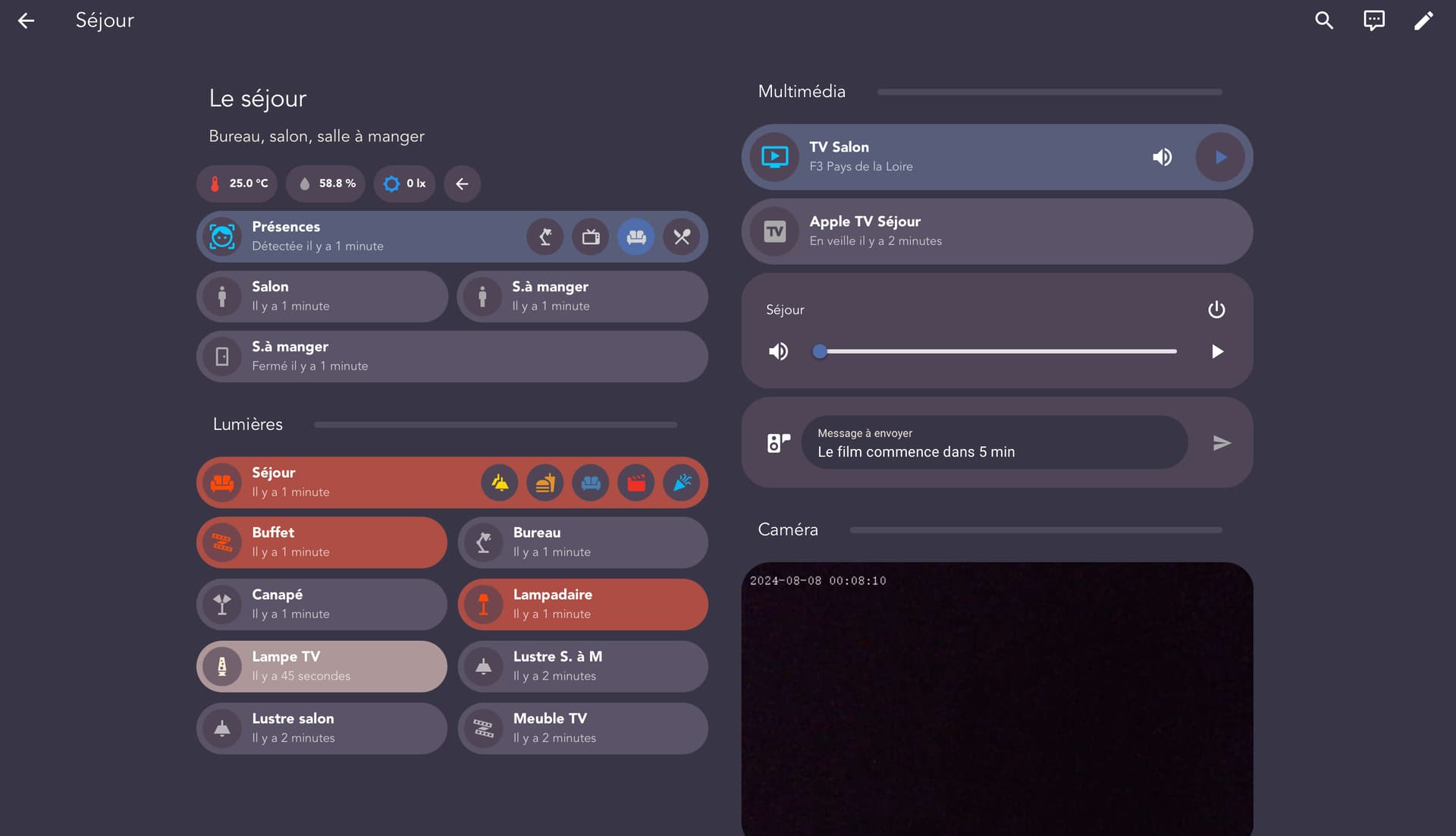
Task: Send the message with the arrow icon
Action: pos(1222,442)
